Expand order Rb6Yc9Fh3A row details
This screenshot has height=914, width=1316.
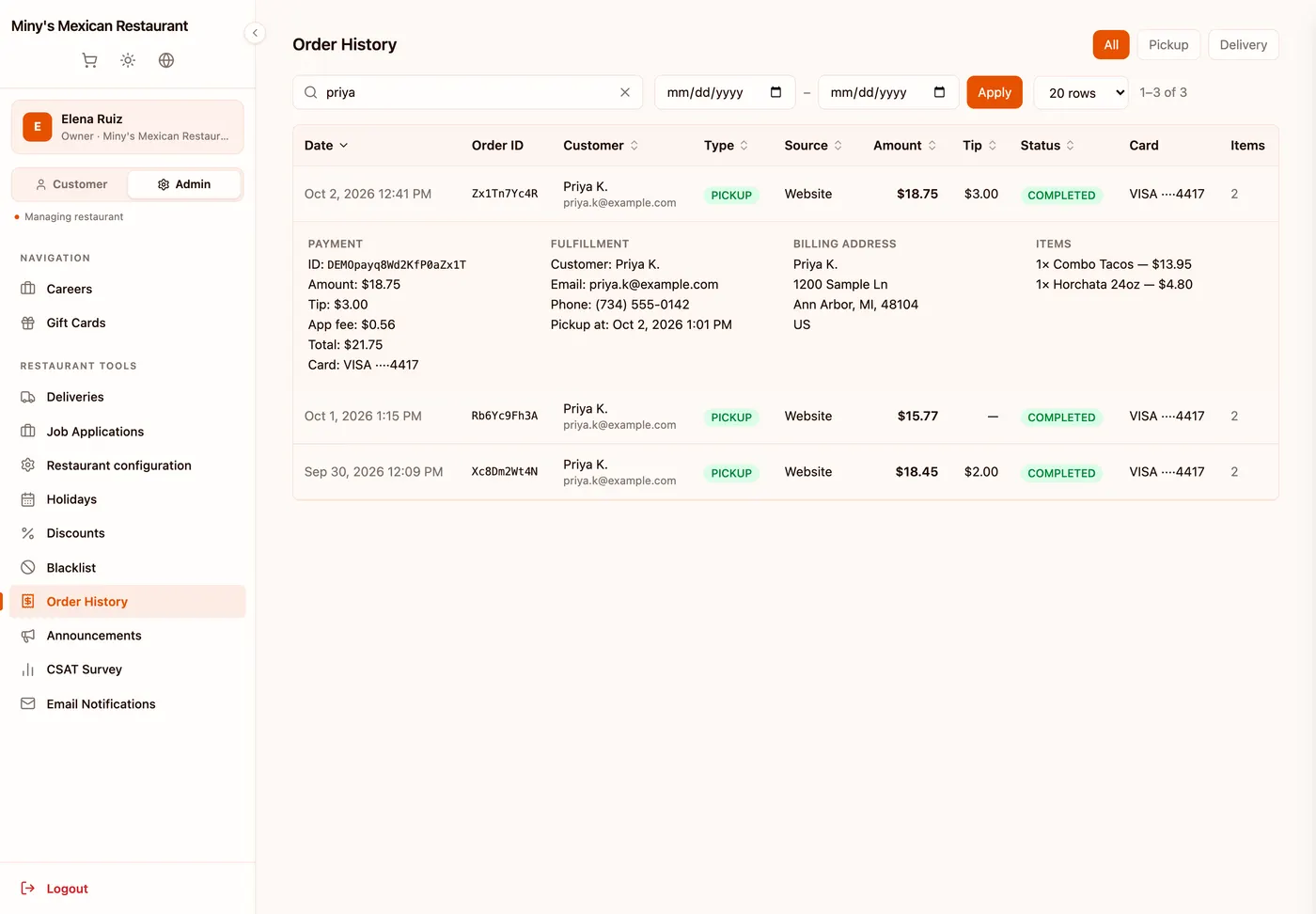(x=786, y=416)
